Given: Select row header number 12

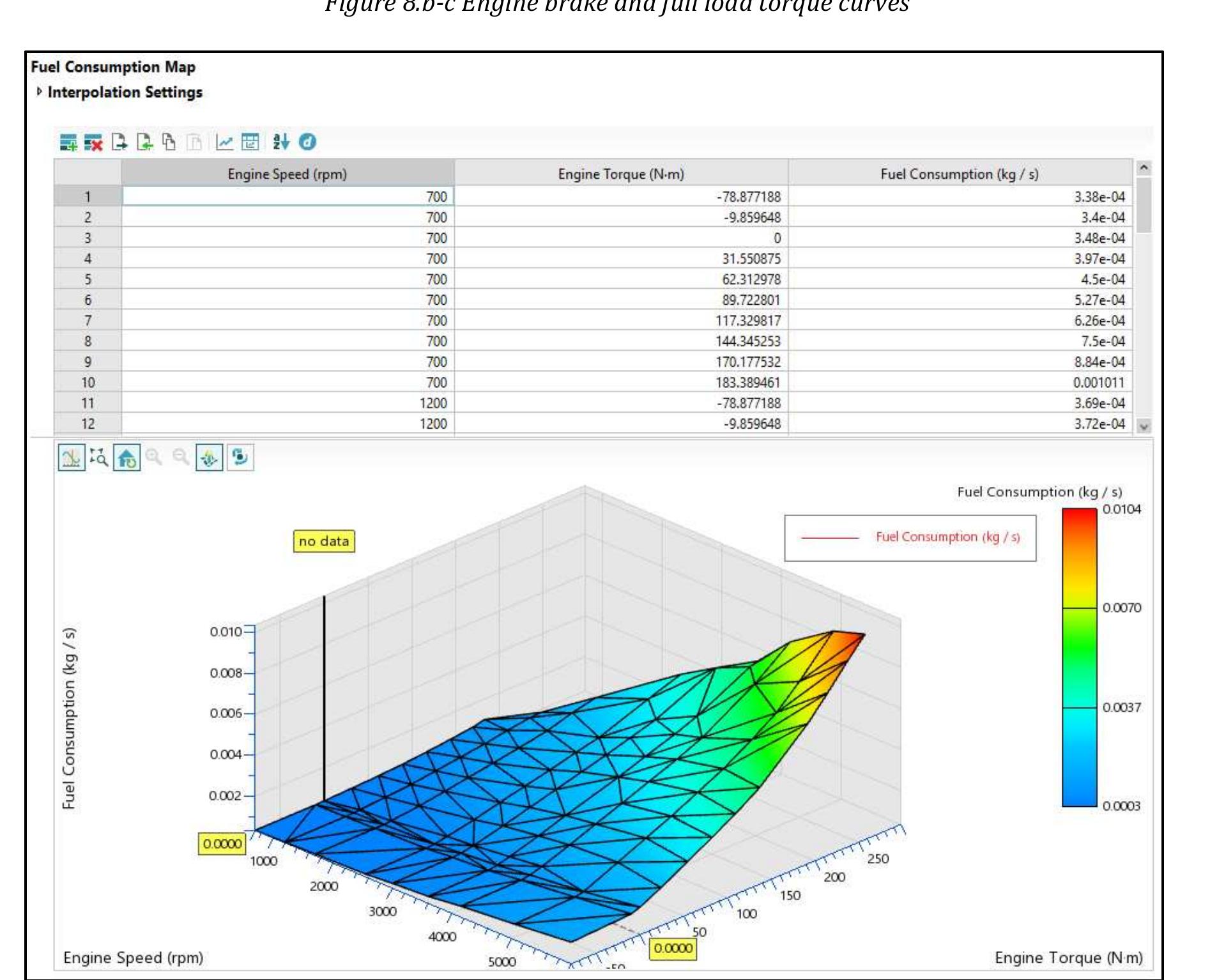Looking at the screenshot, I should pyautogui.click(x=88, y=424).
